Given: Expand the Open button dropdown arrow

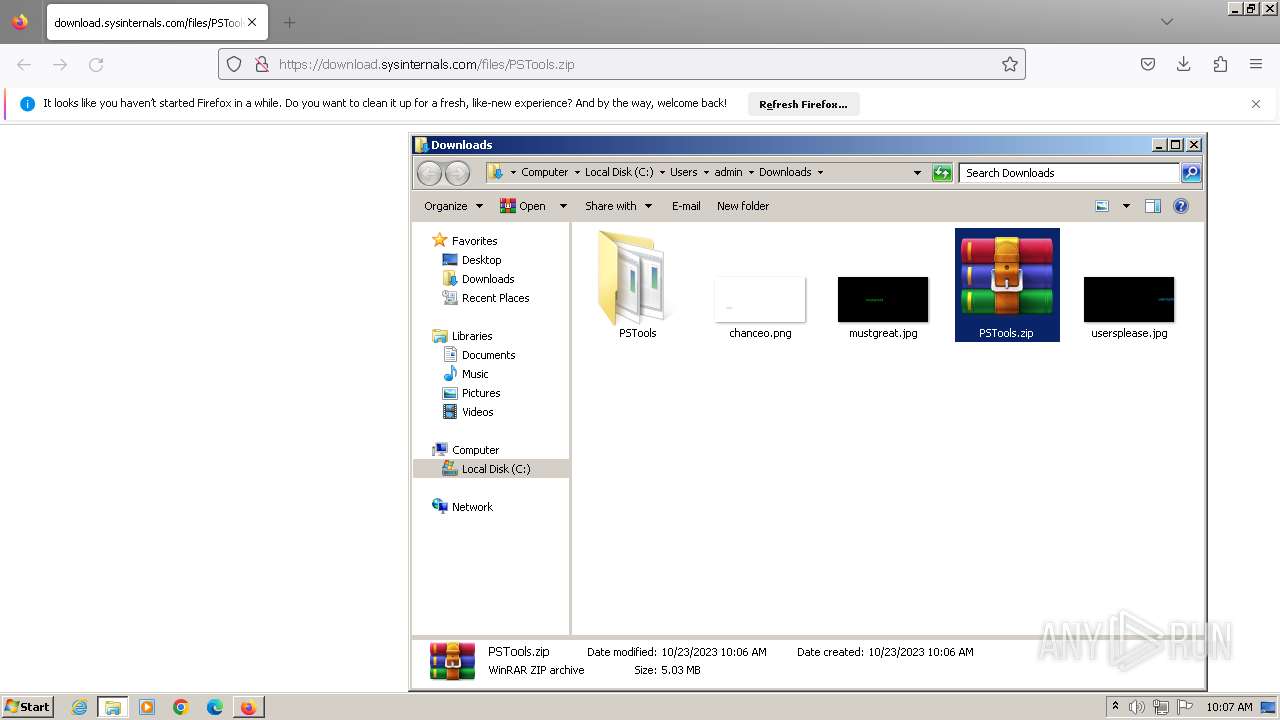Looking at the screenshot, I should tap(563, 206).
